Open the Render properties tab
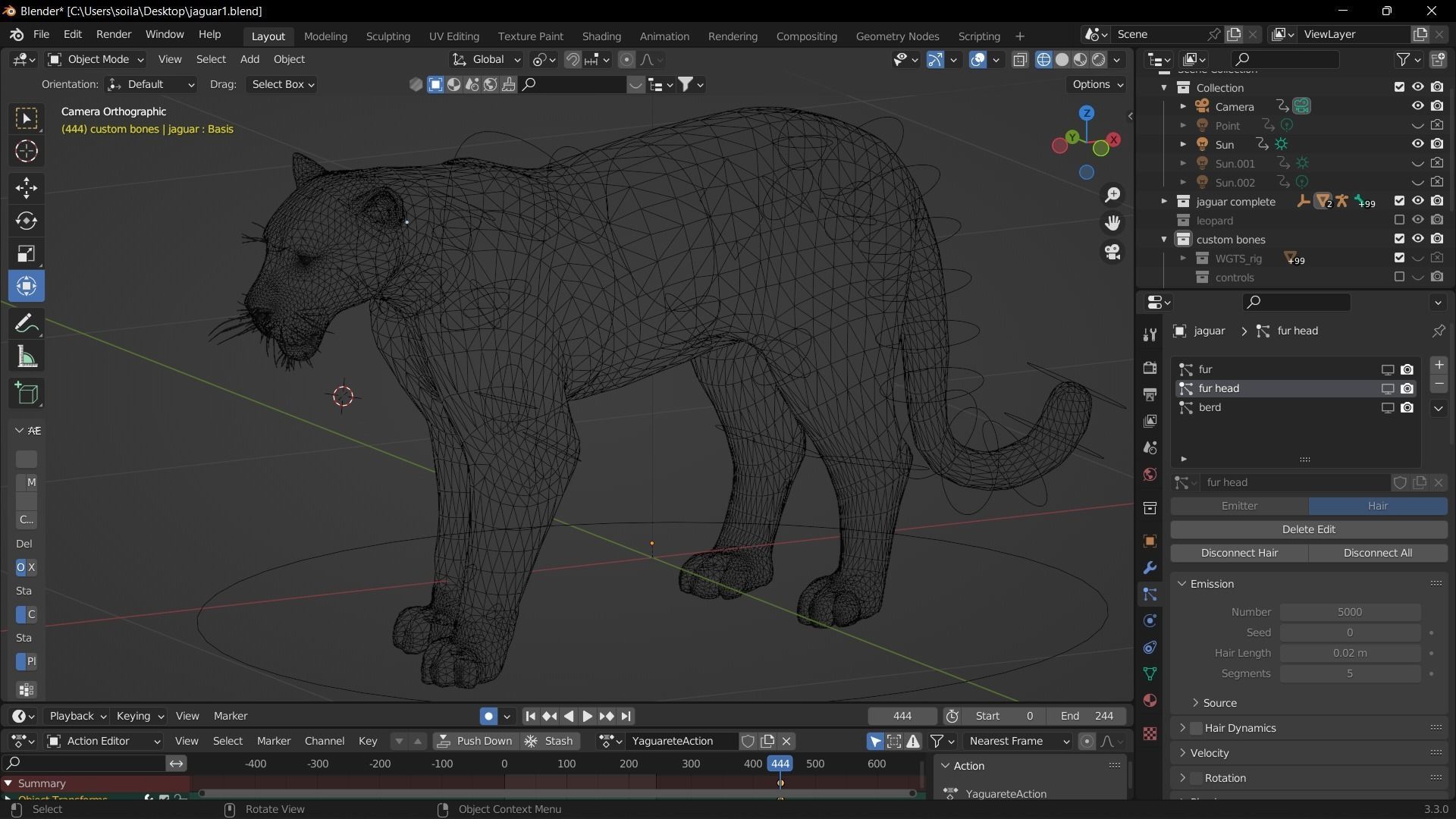Image resolution: width=1456 pixels, height=819 pixels. click(1150, 368)
